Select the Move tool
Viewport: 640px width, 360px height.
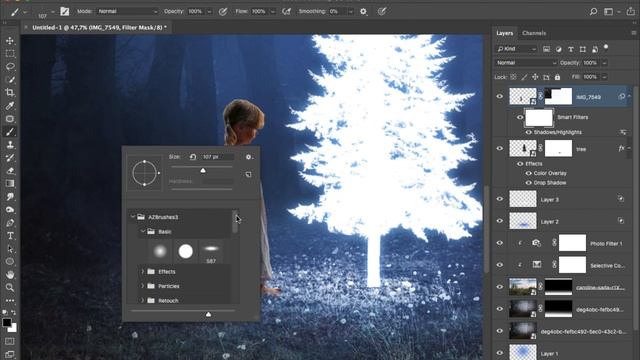[10, 41]
